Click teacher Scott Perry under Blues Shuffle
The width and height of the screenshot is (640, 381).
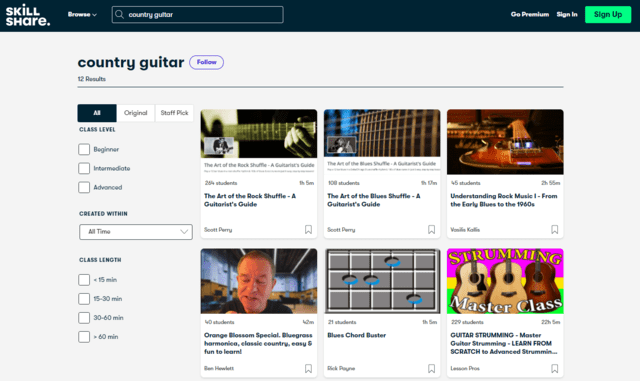[x=341, y=230]
